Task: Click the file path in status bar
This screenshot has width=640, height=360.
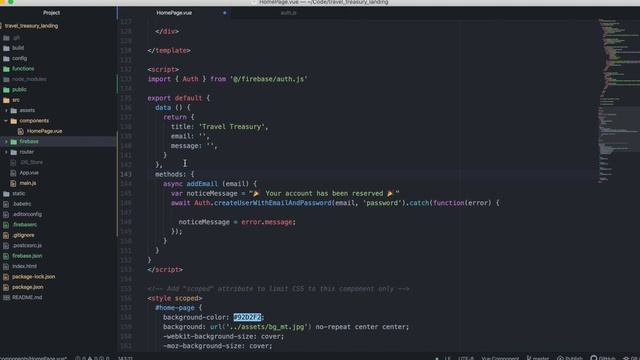Action: tap(33, 358)
